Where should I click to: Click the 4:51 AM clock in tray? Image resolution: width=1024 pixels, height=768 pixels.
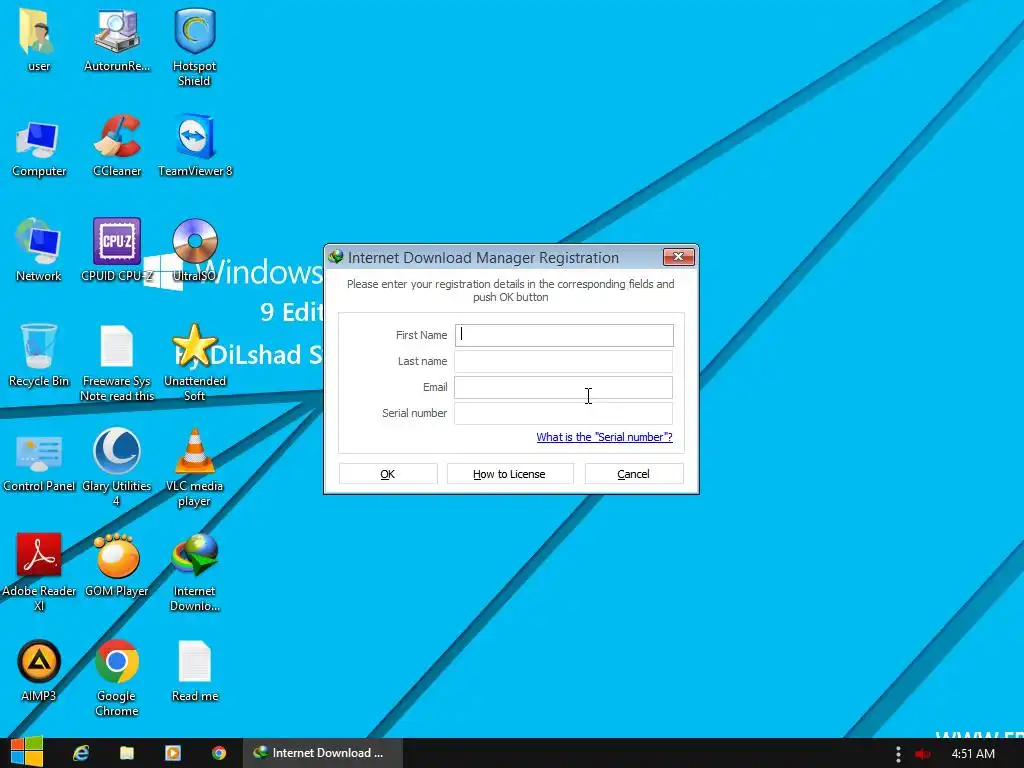[x=973, y=754]
